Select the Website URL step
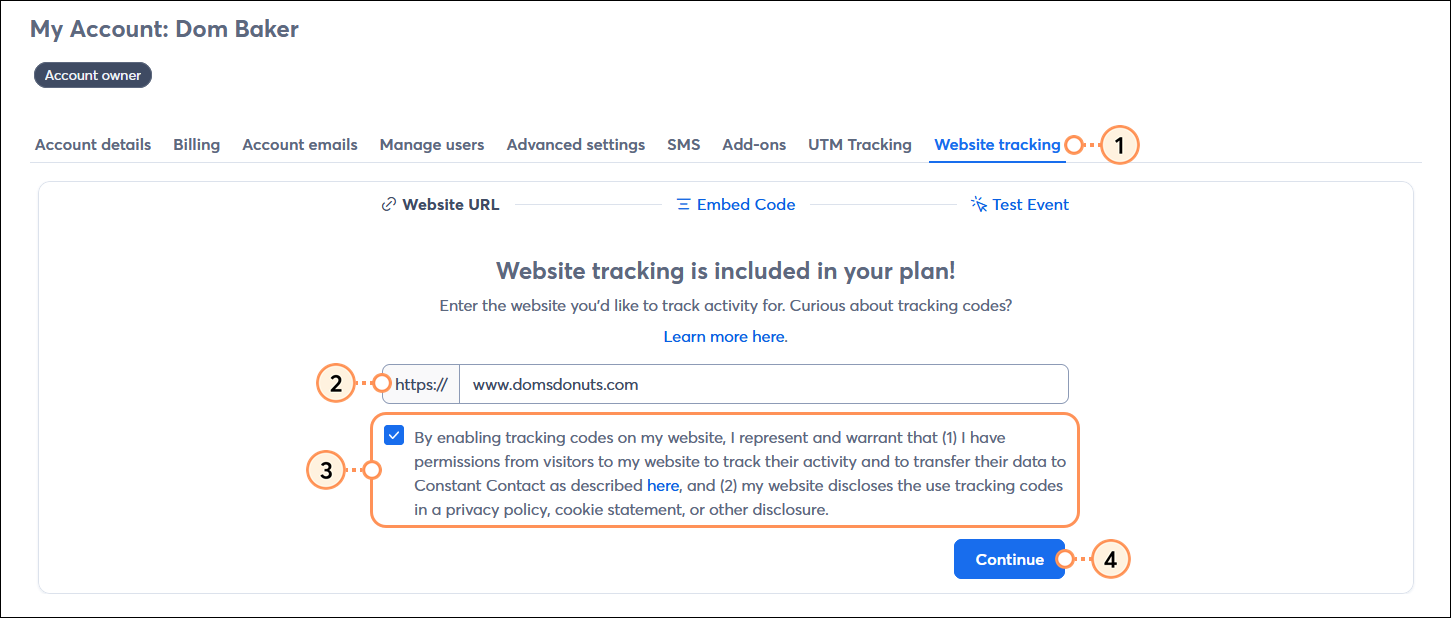 coord(449,204)
